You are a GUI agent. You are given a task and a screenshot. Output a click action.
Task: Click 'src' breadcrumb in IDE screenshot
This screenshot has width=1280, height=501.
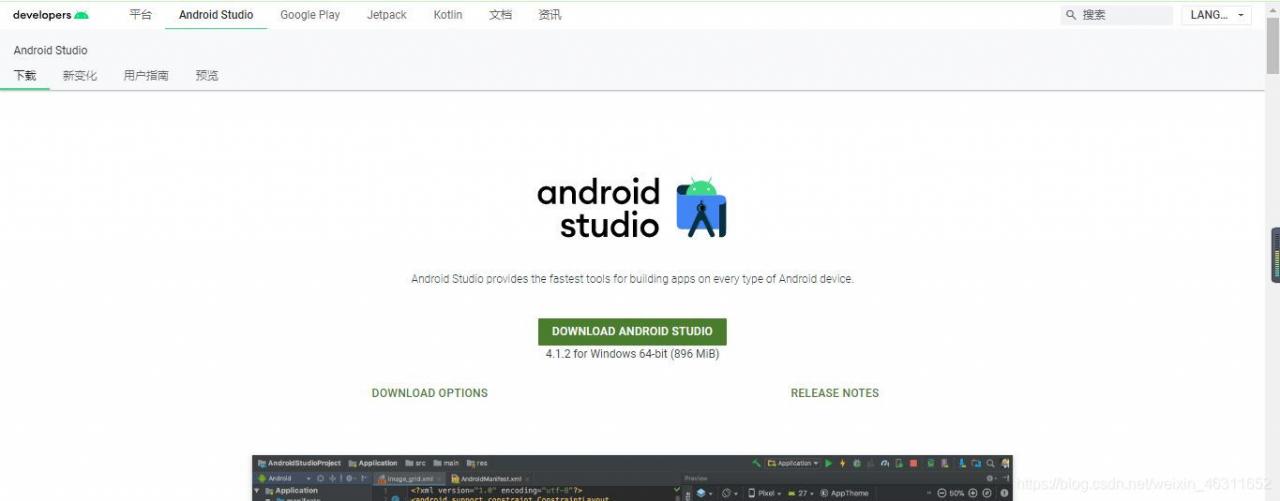[x=413, y=463]
